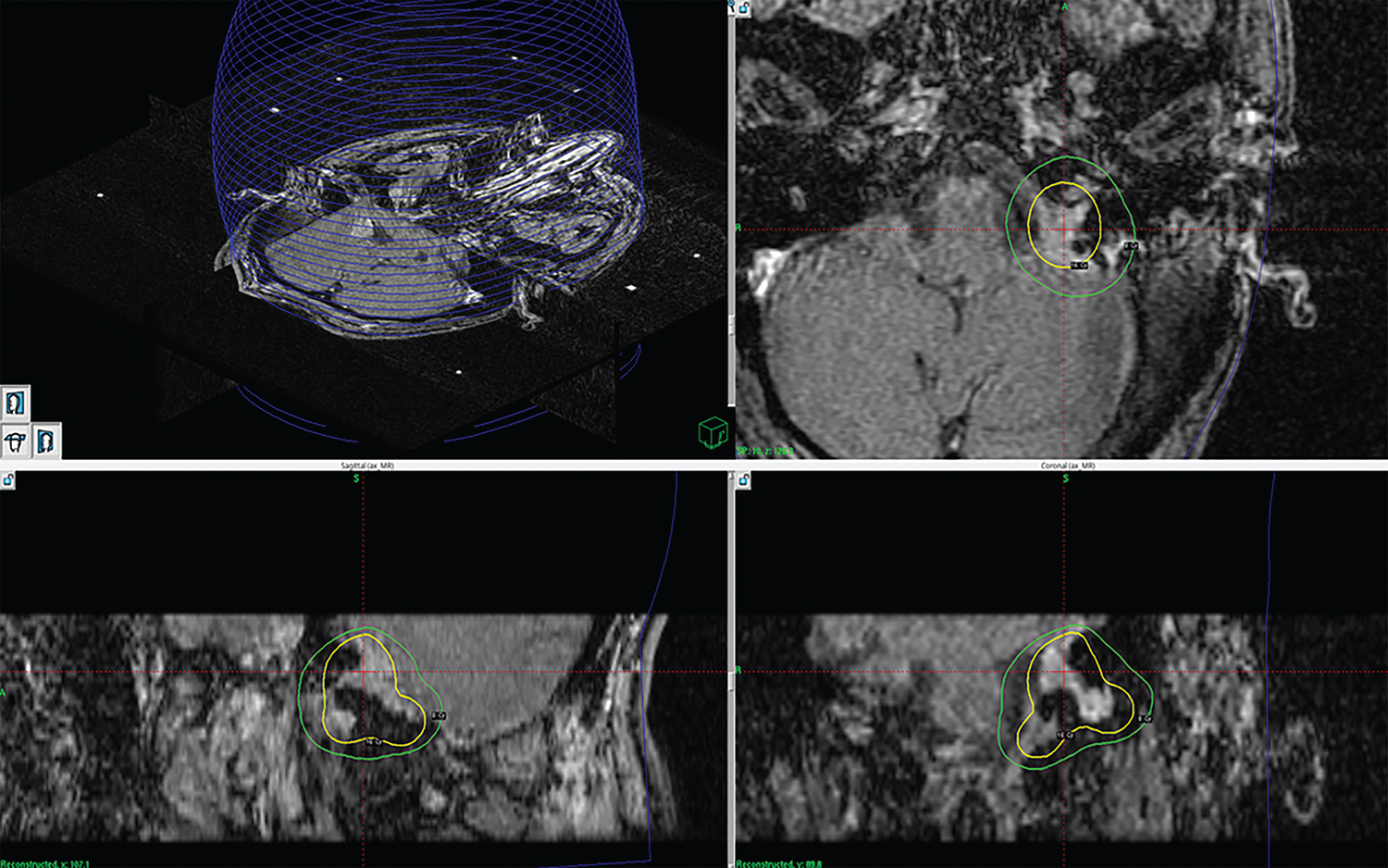Click the Coronal (ax_MR) view title

coord(1067,465)
